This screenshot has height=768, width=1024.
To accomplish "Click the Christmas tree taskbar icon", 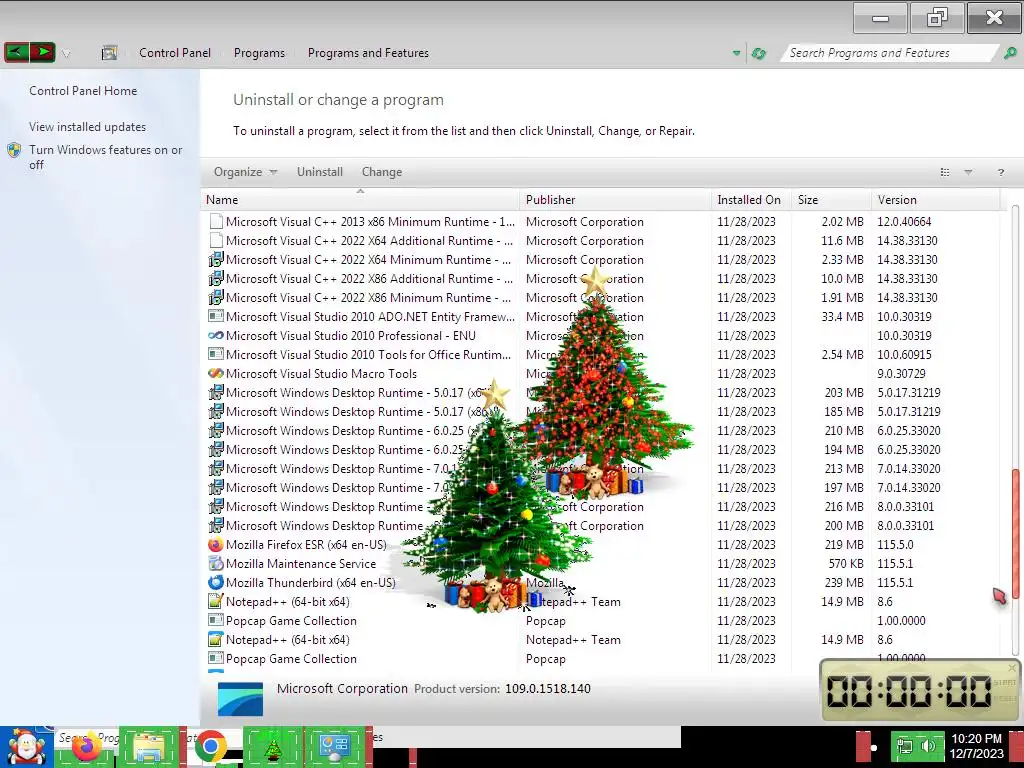I will point(272,748).
